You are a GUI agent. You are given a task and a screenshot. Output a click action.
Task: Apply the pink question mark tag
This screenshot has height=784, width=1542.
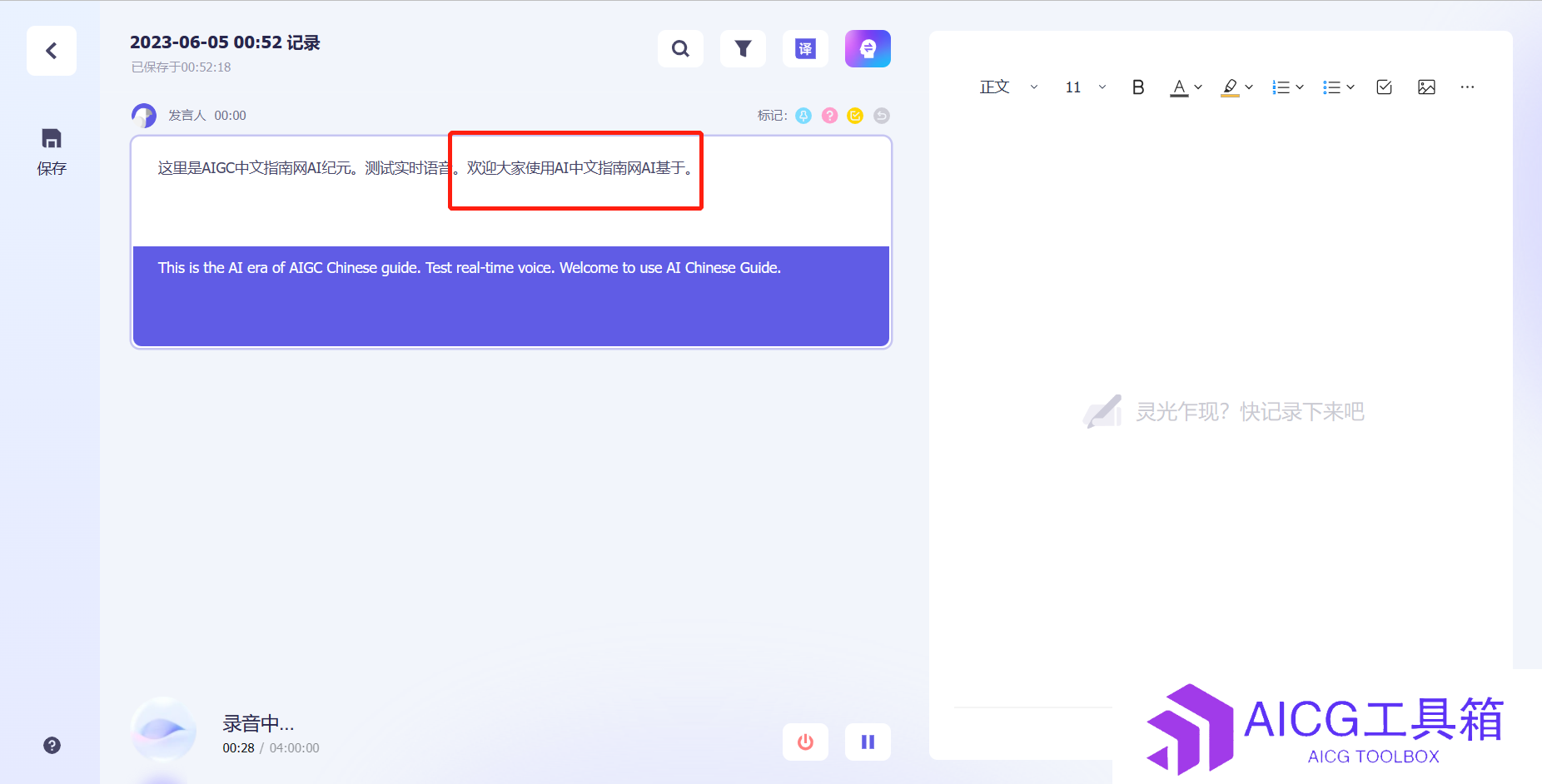tap(829, 116)
